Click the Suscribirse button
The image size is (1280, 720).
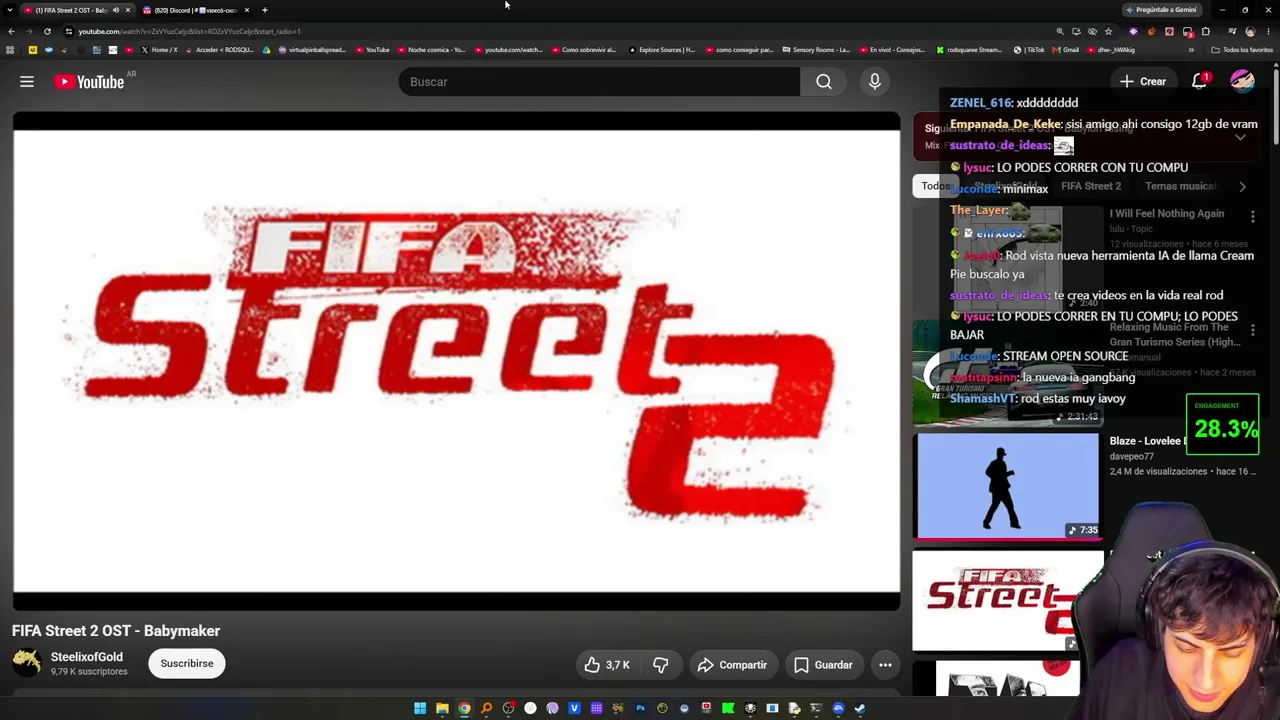187,664
